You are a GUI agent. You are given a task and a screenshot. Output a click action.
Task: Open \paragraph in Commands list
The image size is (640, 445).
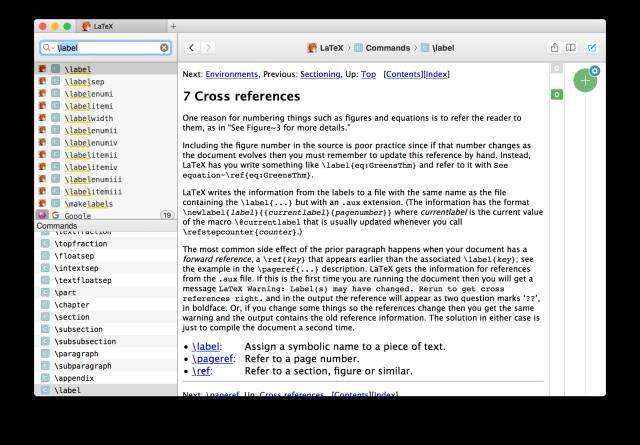pyautogui.click(x=106, y=354)
